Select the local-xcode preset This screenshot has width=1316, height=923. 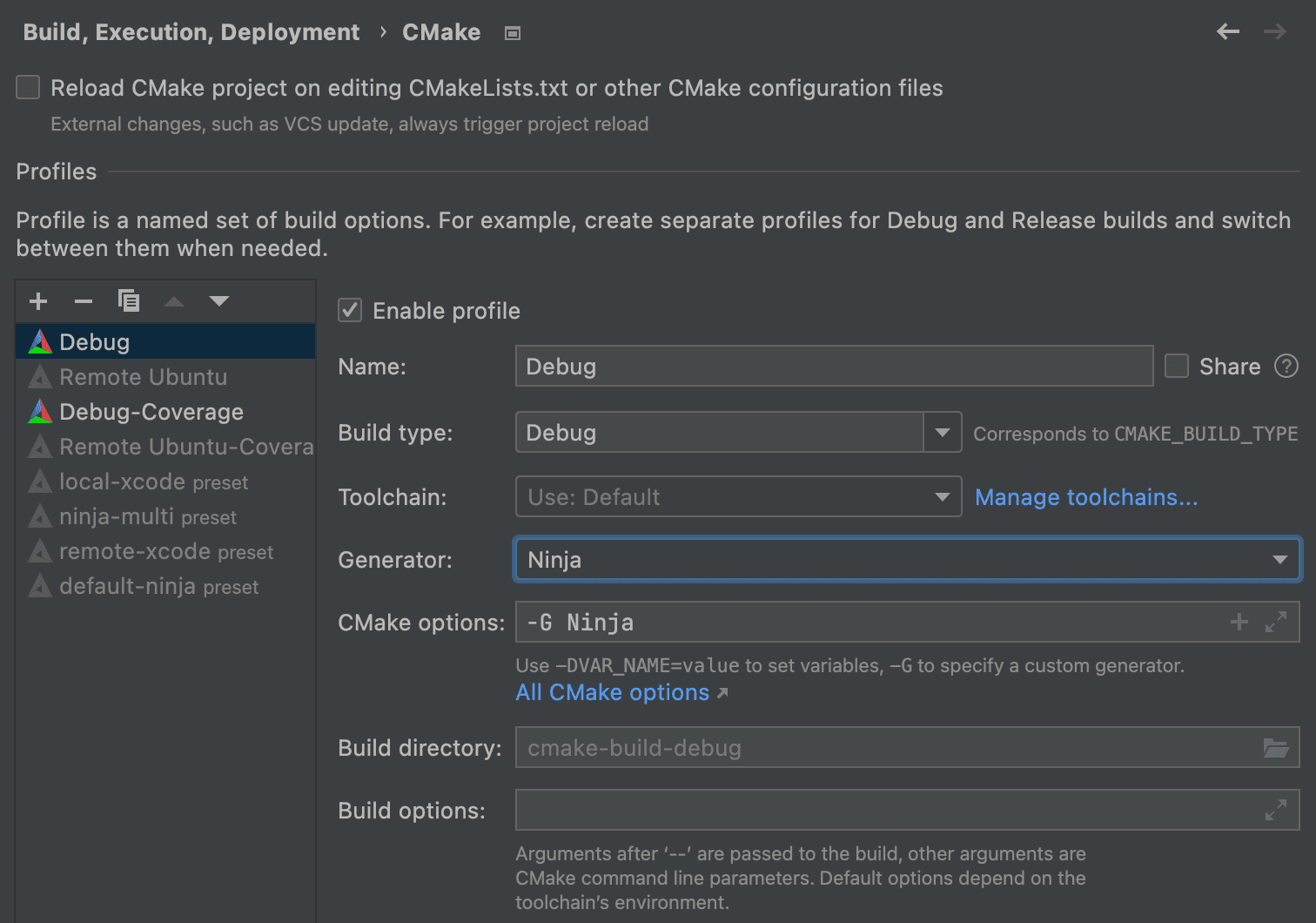click(x=165, y=481)
